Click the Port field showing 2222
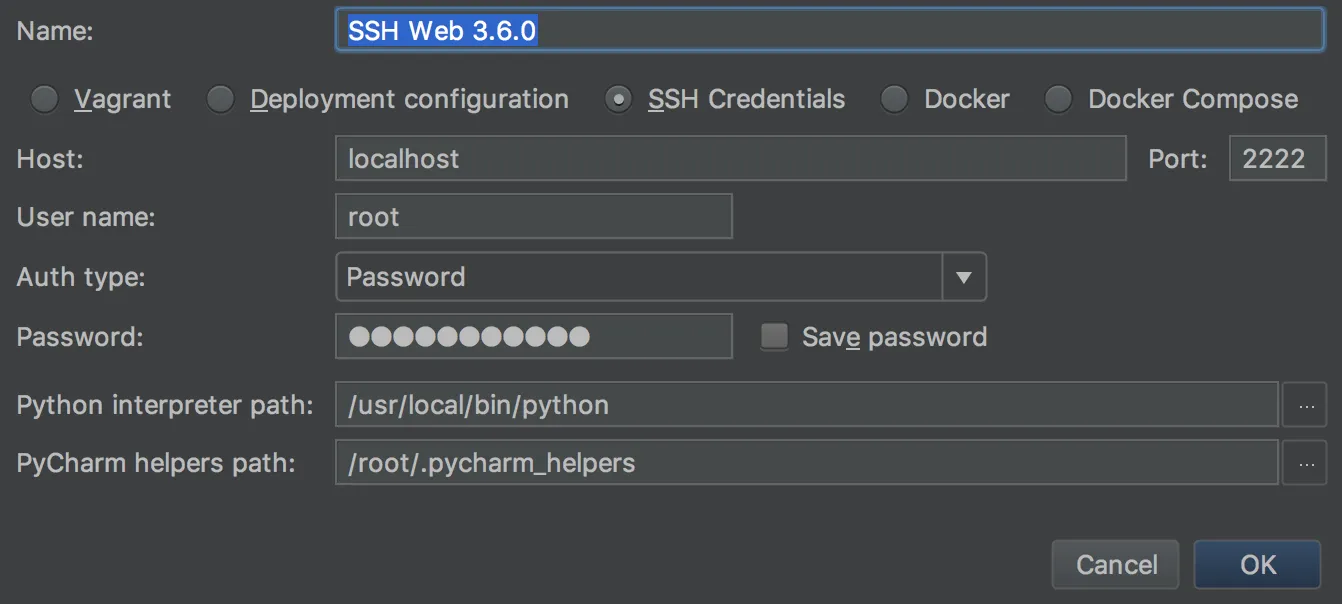Viewport: 1342px width, 604px height. coord(1277,158)
